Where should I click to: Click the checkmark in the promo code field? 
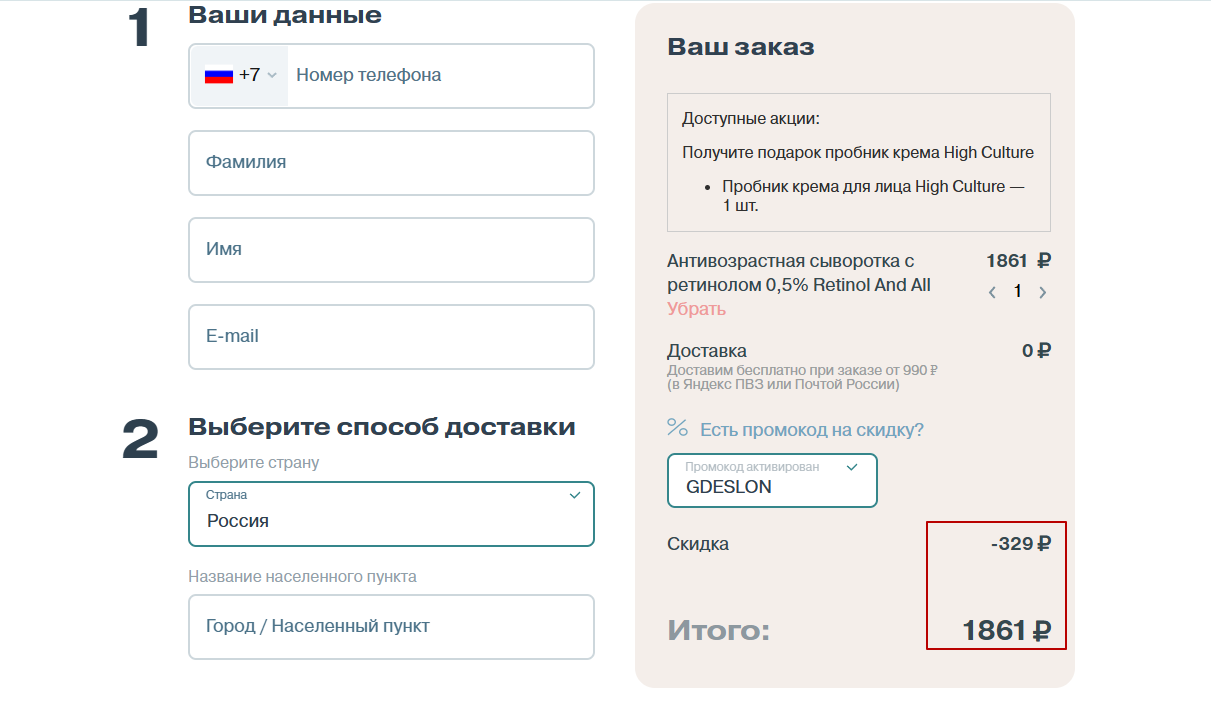(852, 467)
